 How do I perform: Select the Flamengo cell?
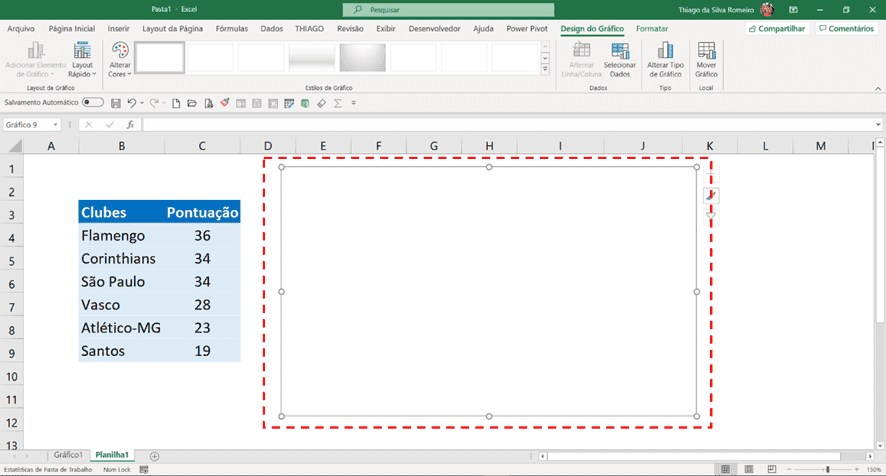coord(121,236)
